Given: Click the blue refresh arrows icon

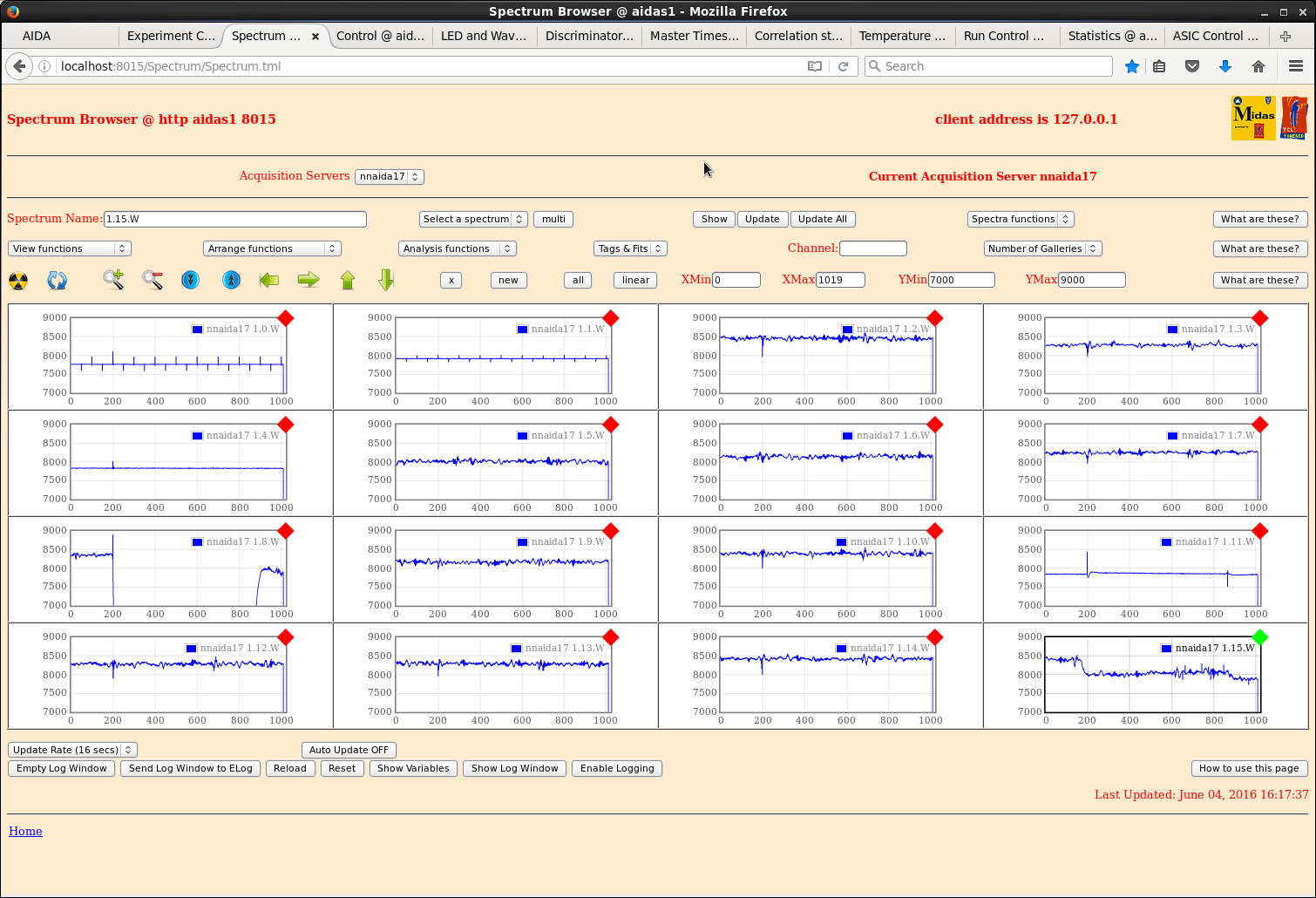Looking at the screenshot, I should (x=57, y=280).
